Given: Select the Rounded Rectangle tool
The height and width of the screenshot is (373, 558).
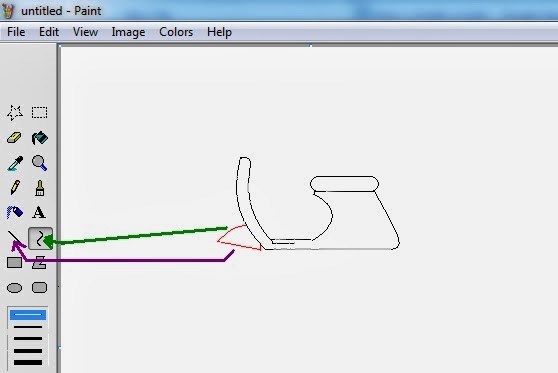Looking at the screenshot, I should click(x=39, y=287).
